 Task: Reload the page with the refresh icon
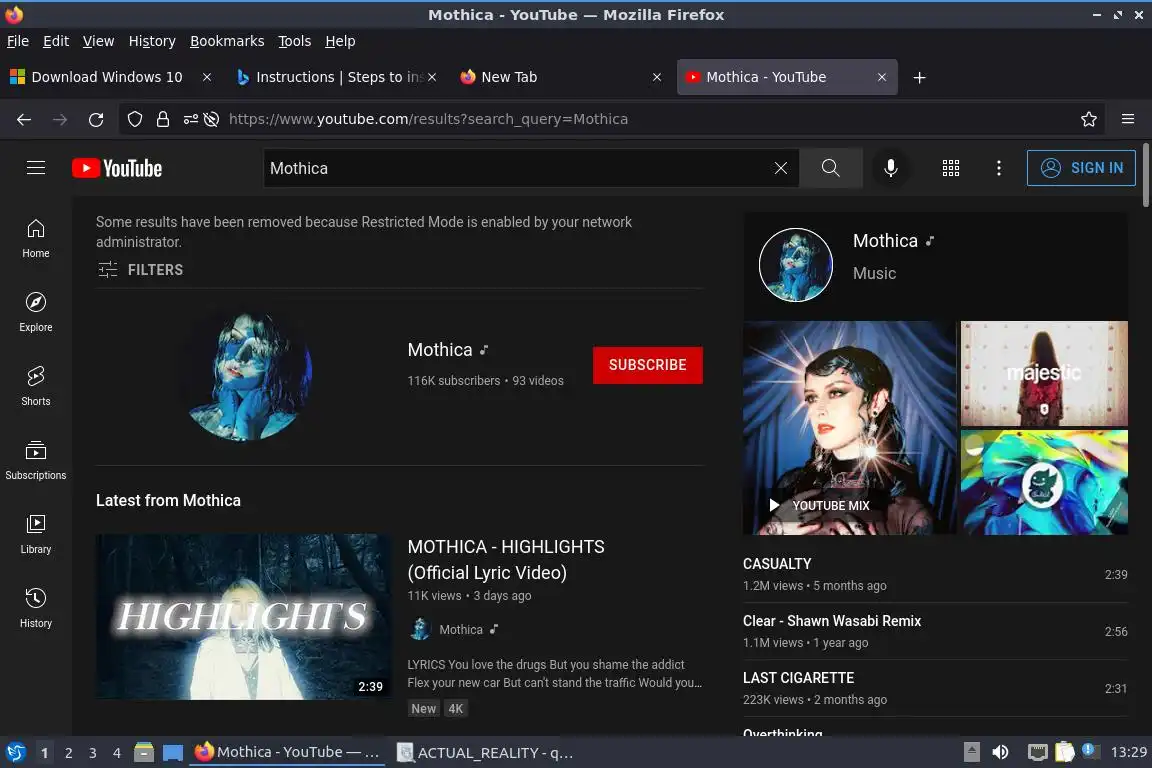[96, 119]
